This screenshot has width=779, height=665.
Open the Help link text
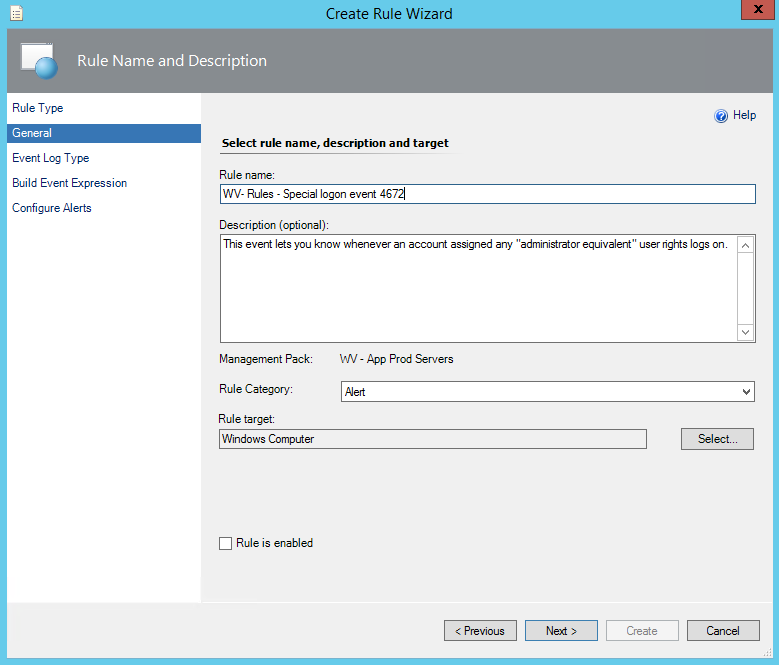[744, 116]
